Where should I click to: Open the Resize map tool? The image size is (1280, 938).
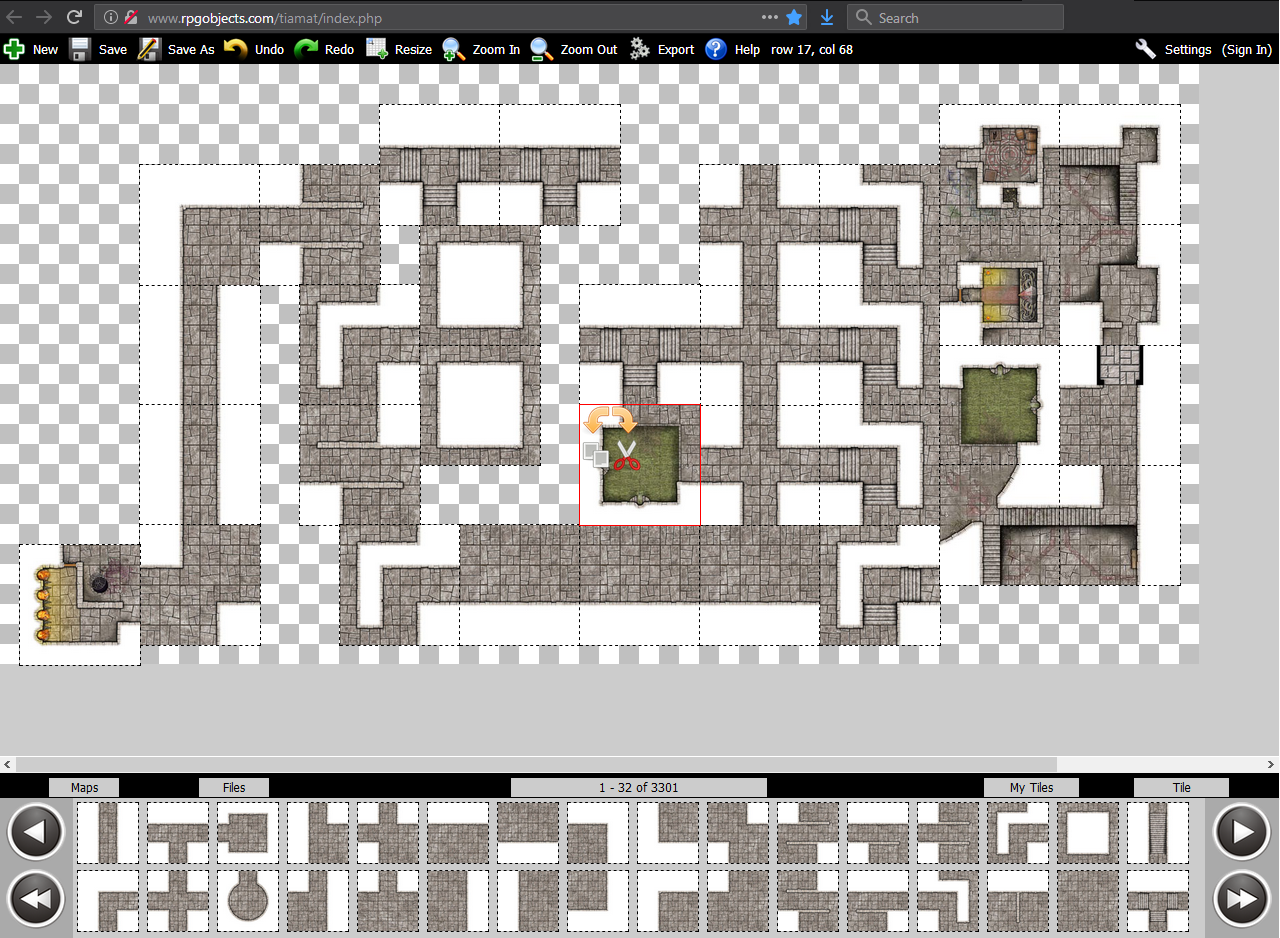pyautogui.click(x=399, y=48)
